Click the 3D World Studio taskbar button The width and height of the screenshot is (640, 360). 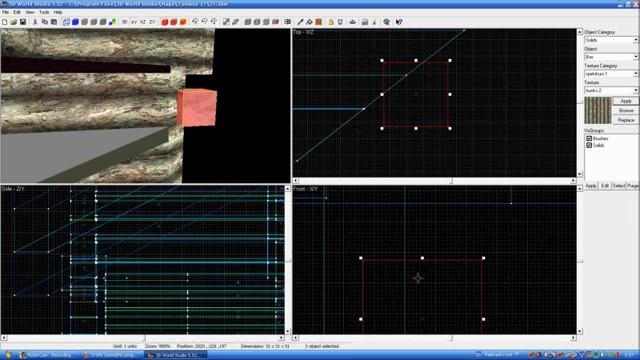tap(176, 355)
